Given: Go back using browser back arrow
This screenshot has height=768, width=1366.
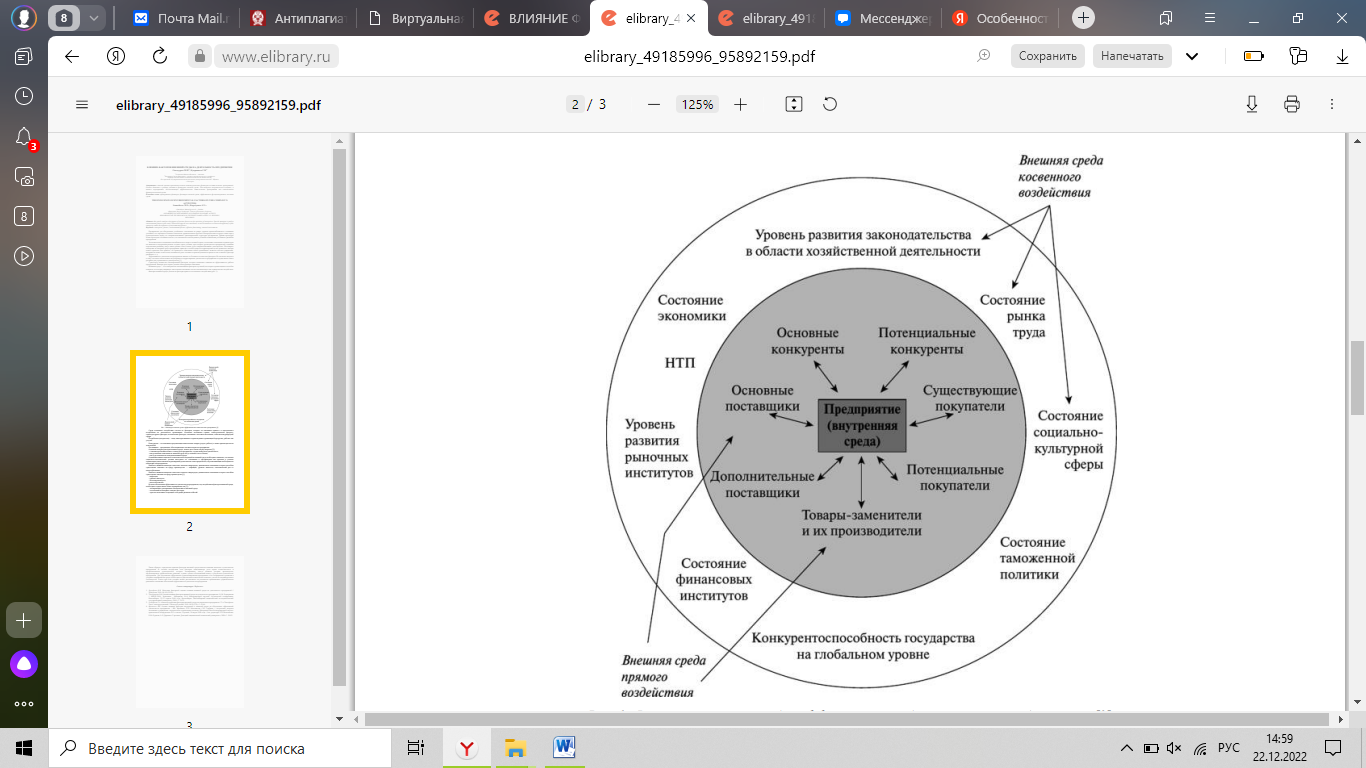Looking at the screenshot, I should click(x=72, y=56).
